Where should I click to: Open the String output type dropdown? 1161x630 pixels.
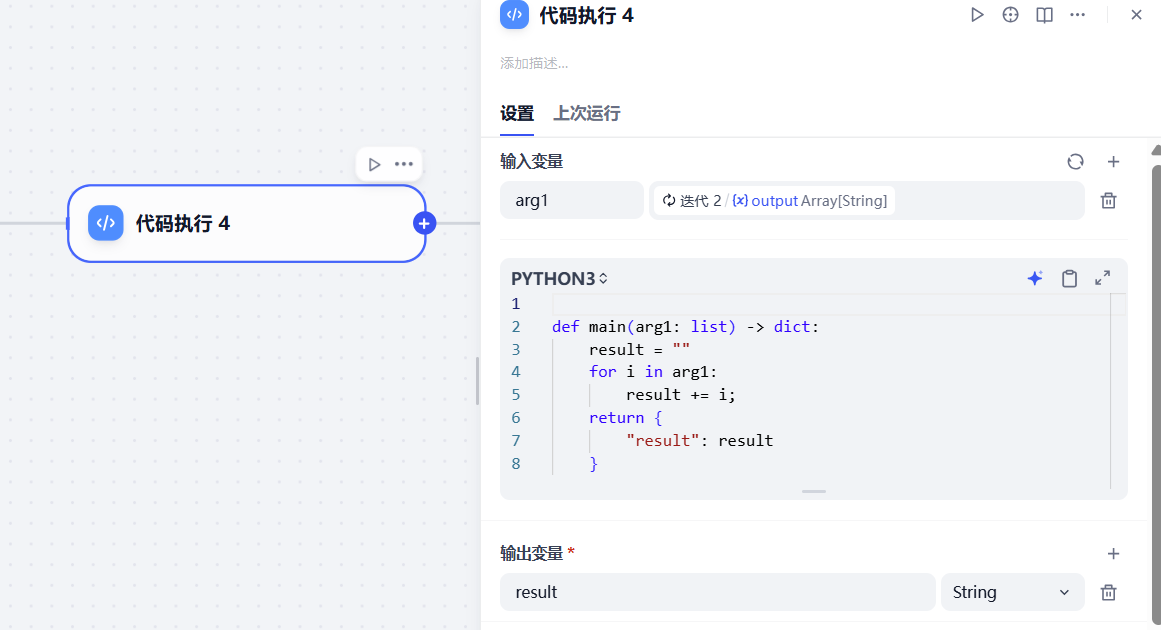1012,592
